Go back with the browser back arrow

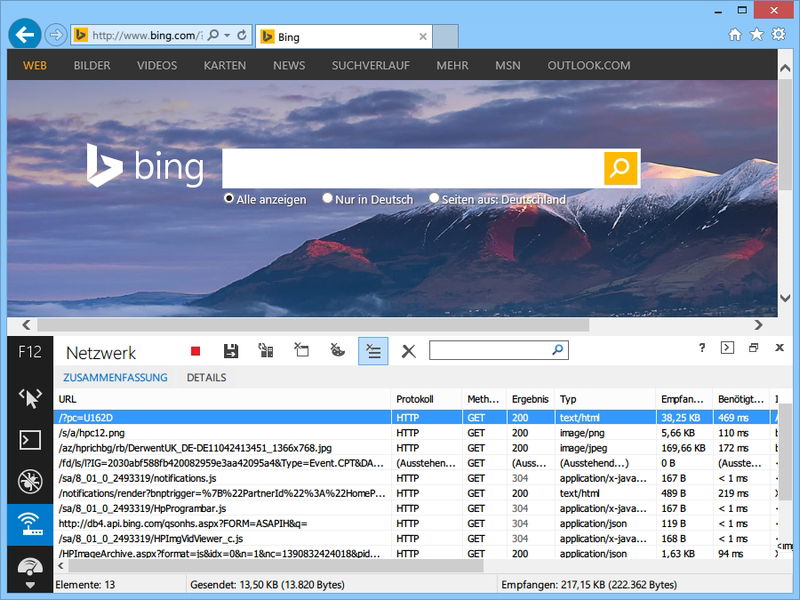tap(24, 35)
